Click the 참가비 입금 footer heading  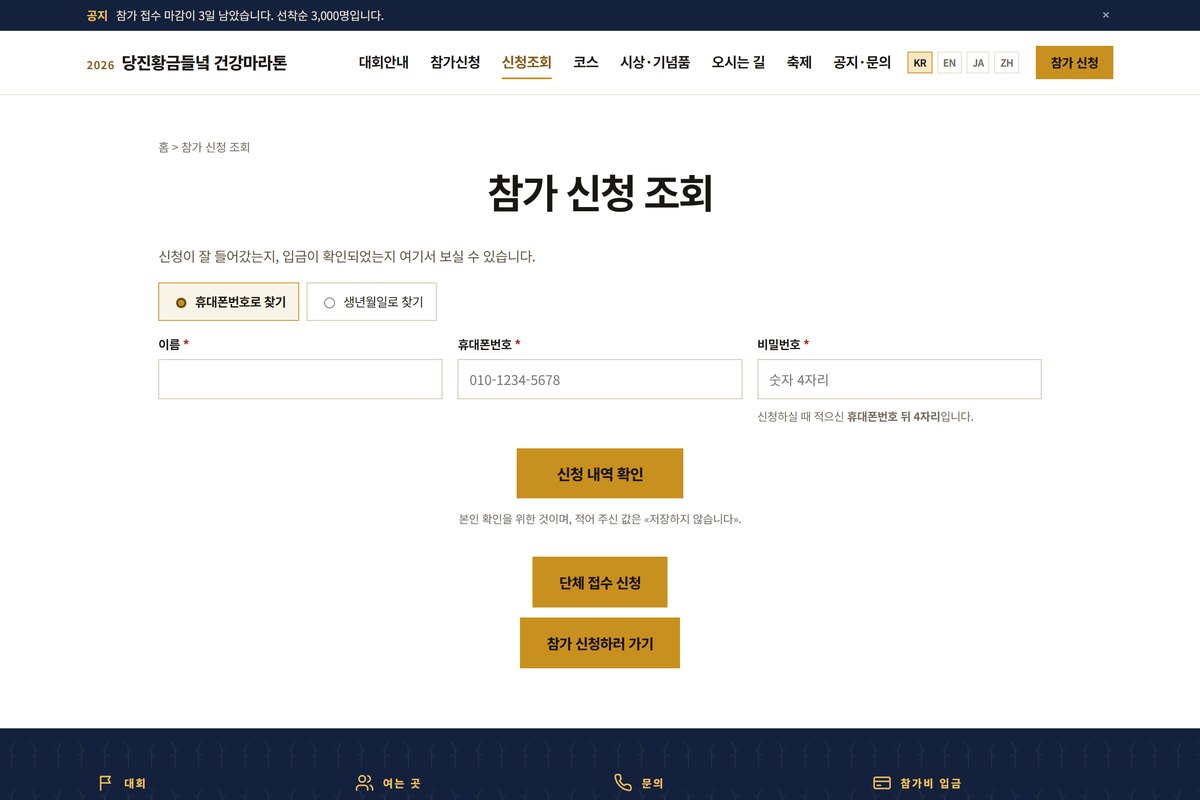(930, 784)
